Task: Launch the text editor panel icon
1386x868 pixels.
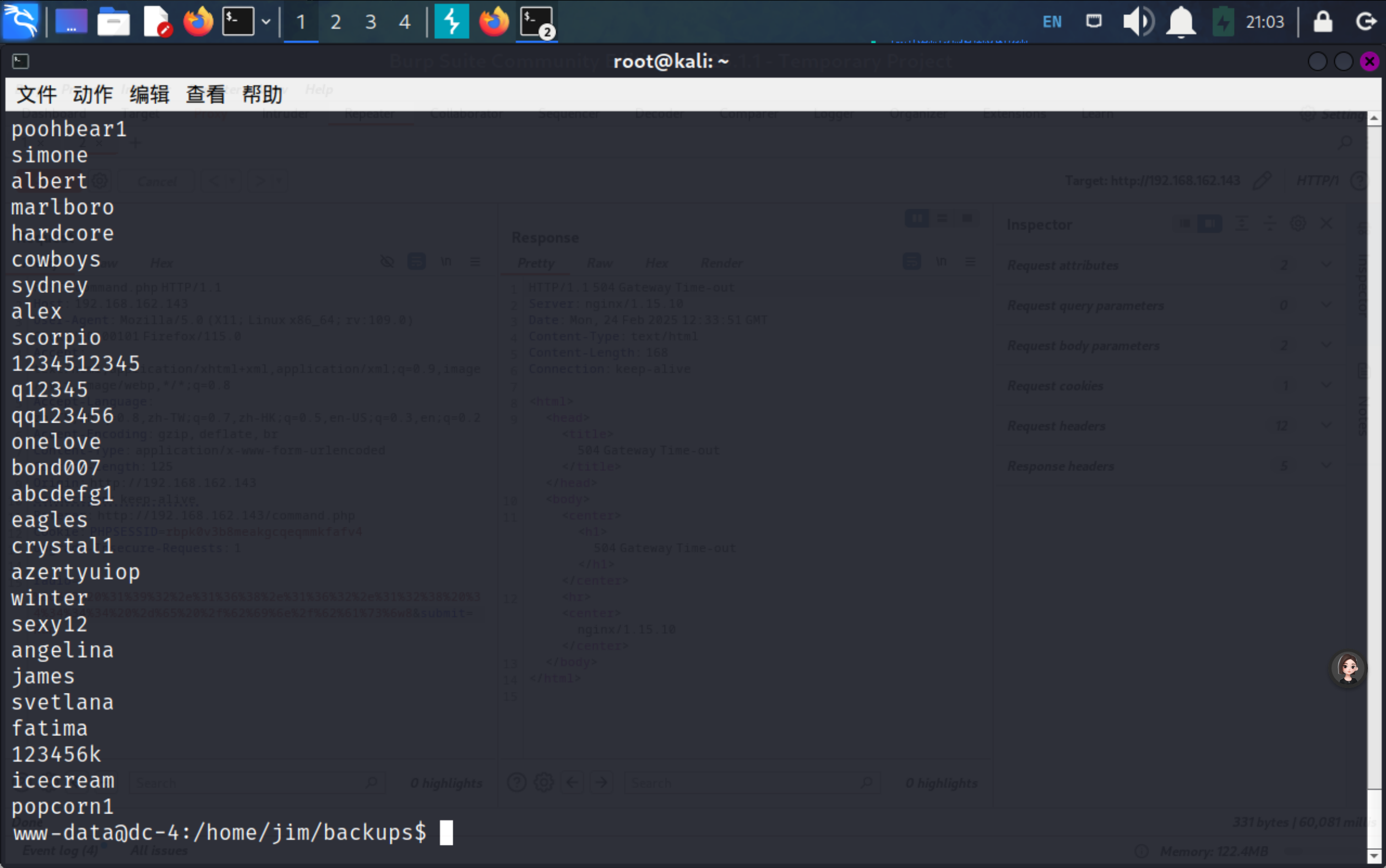Action: pyautogui.click(x=156, y=22)
